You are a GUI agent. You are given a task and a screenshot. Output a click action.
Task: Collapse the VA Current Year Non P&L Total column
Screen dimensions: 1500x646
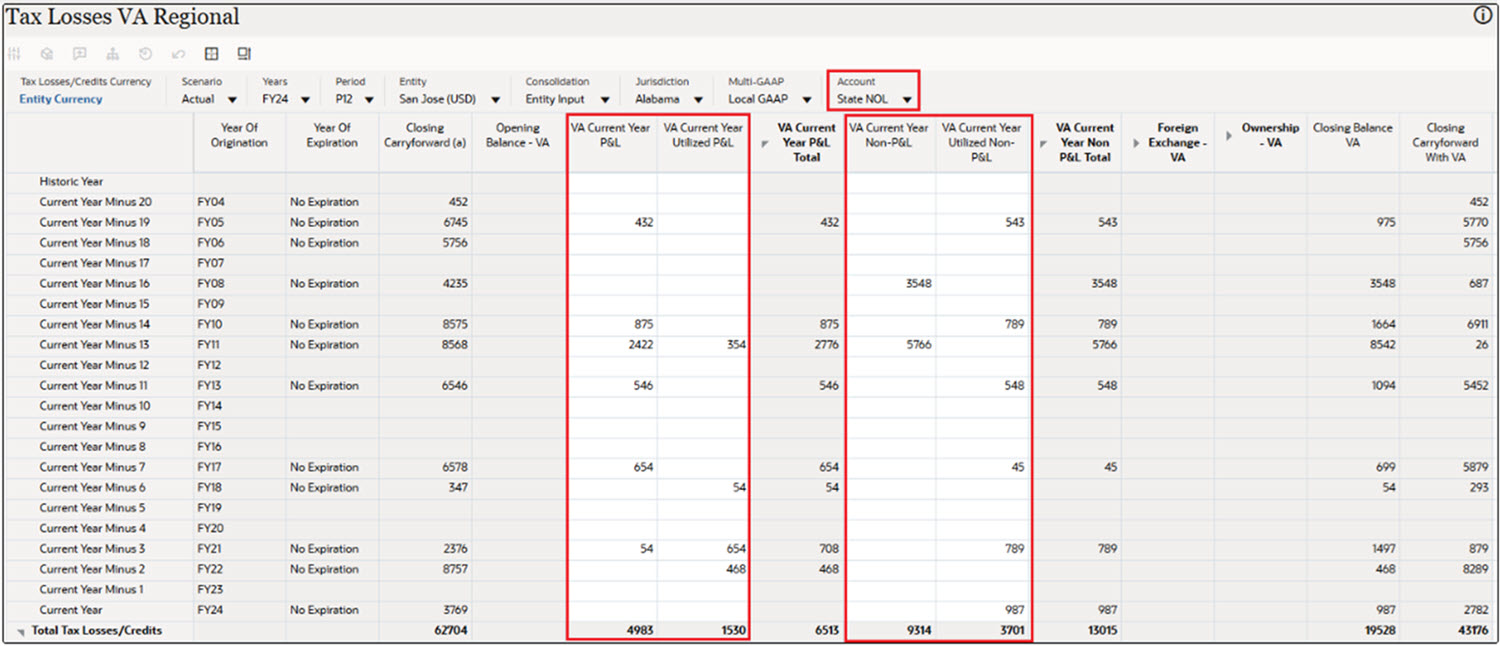coord(1044,143)
